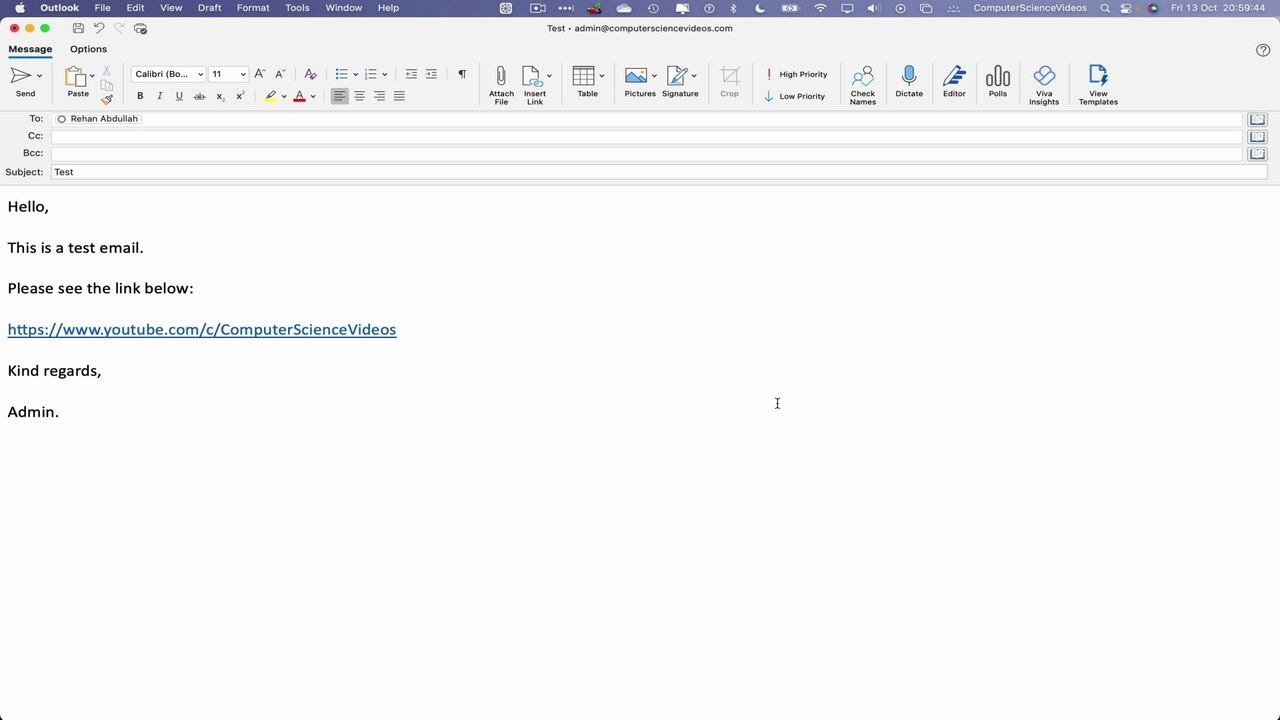Decrease font size with smaller A icon
This screenshot has width=1280, height=720.
pos(280,74)
